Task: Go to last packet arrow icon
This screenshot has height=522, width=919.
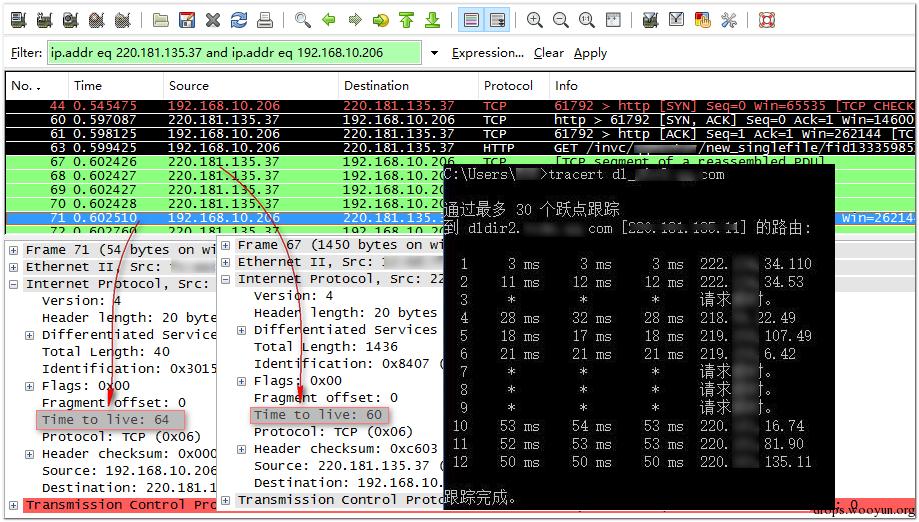Action: click(x=433, y=21)
